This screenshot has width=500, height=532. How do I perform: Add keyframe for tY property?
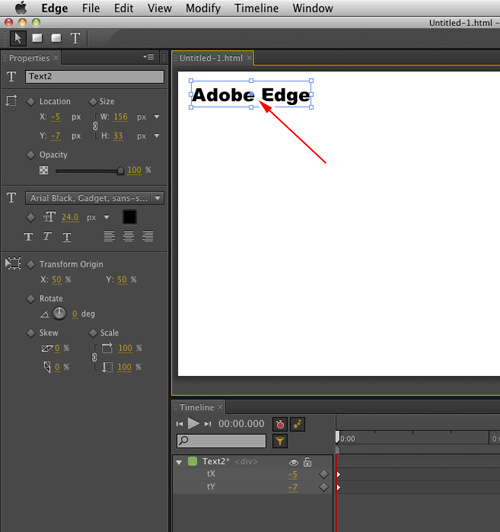tap(324, 487)
